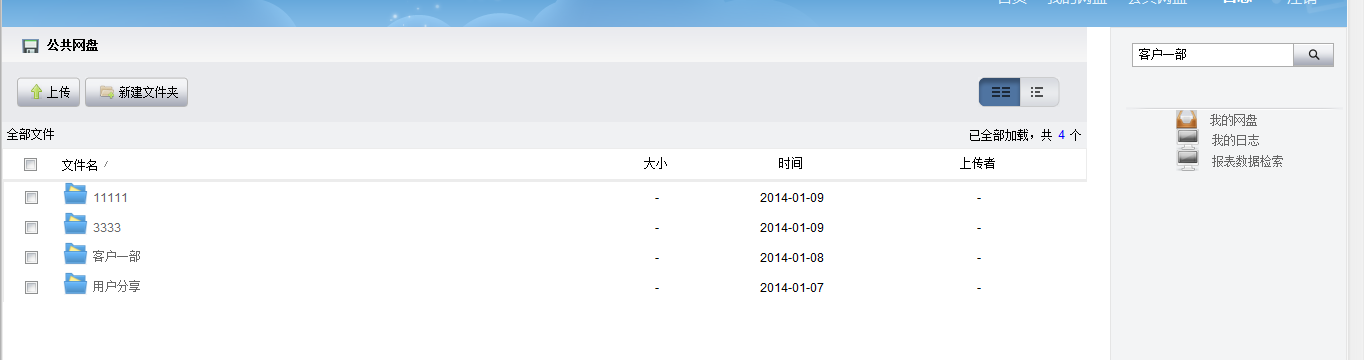1364x360 pixels.
Task: Tick the select-all checkbox in header
Action: coord(31,165)
